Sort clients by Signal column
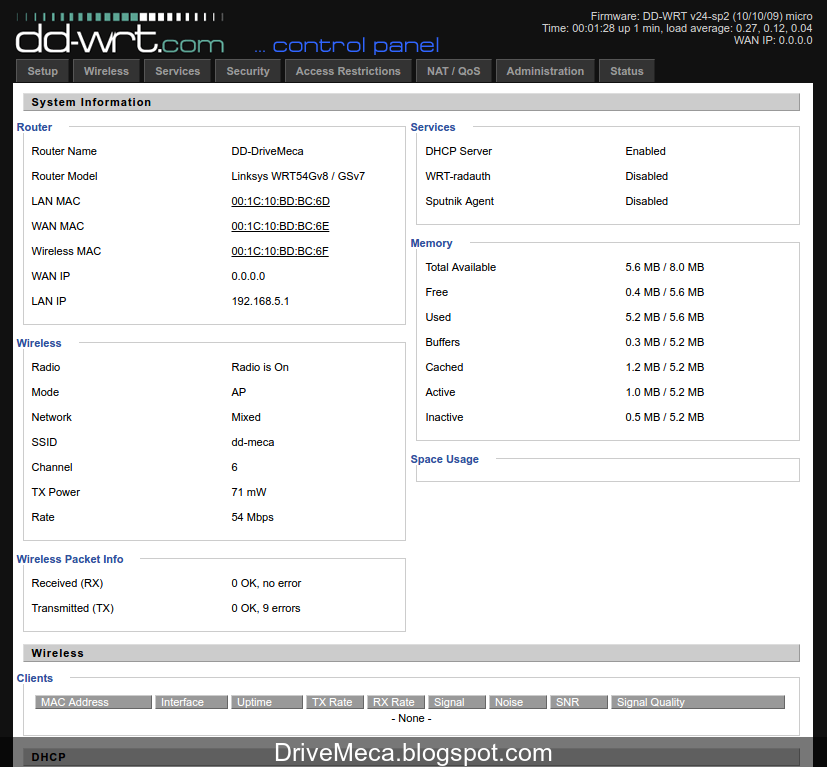827x767 pixels. coord(456,701)
